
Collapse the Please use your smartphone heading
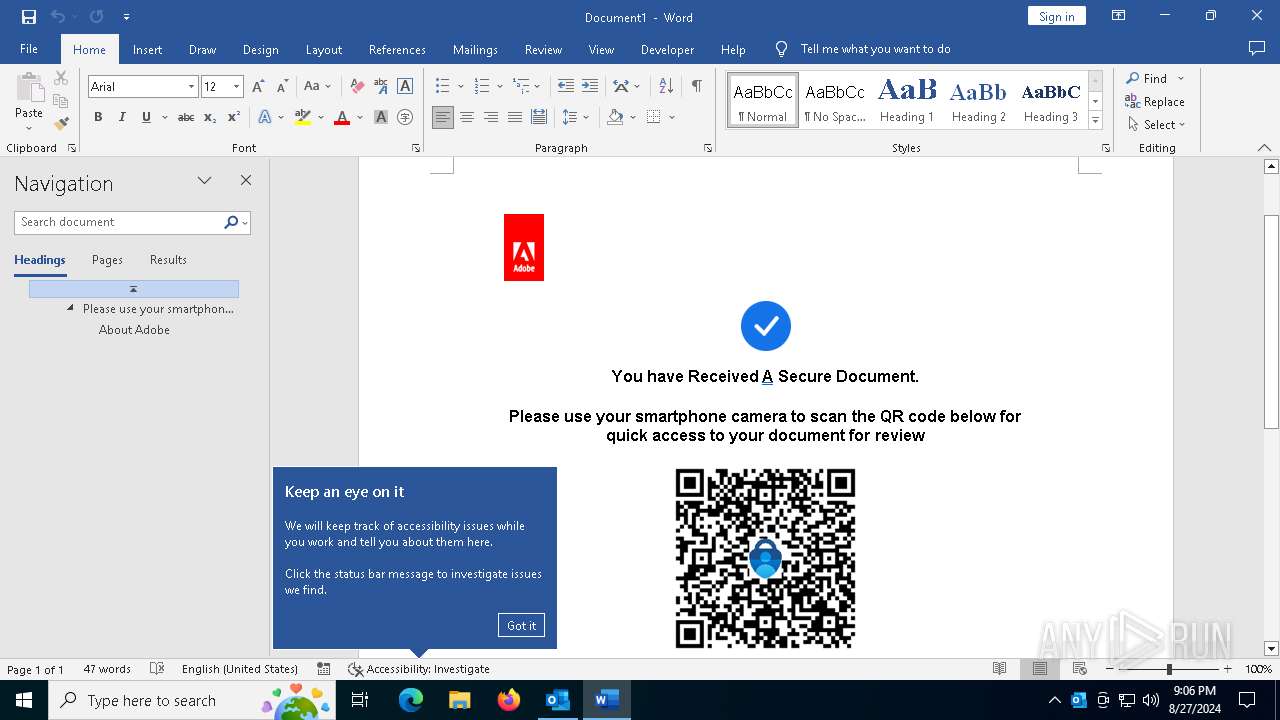(70, 308)
